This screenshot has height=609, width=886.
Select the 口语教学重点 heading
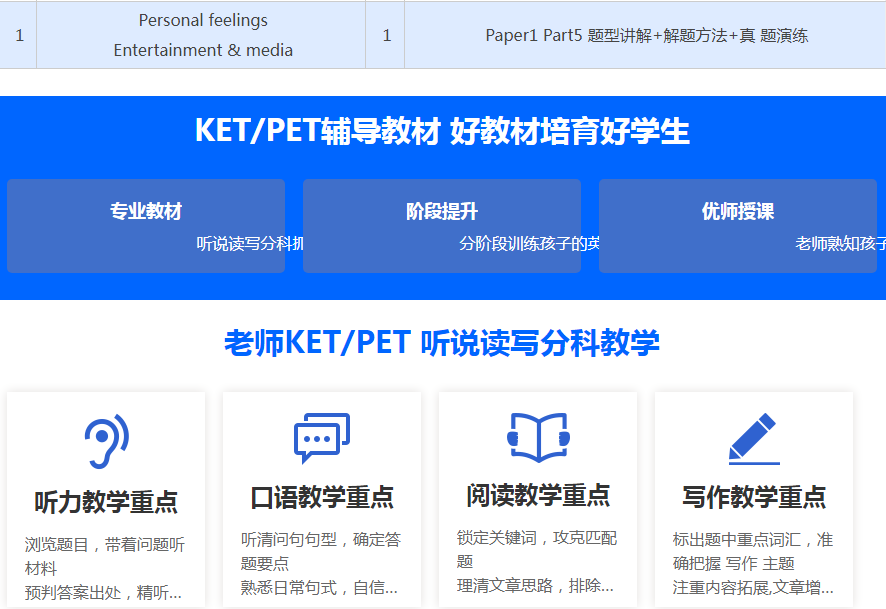pyautogui.click(x=322, y=497)
